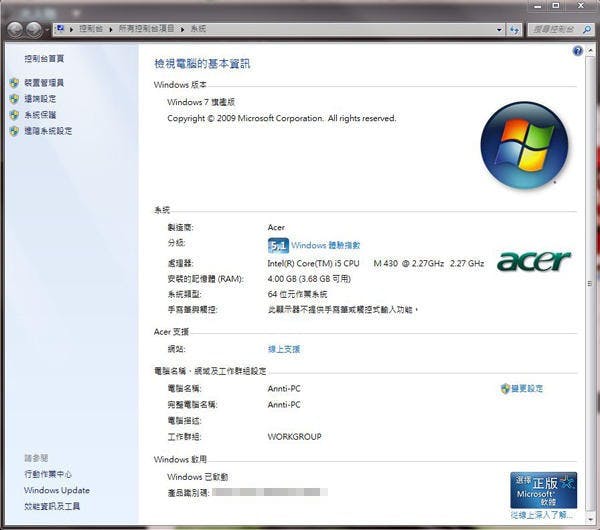This screenshot has width=600, height=530.
Task: Select the 64 位元作業系統 text
Action: tap(297, 294)
